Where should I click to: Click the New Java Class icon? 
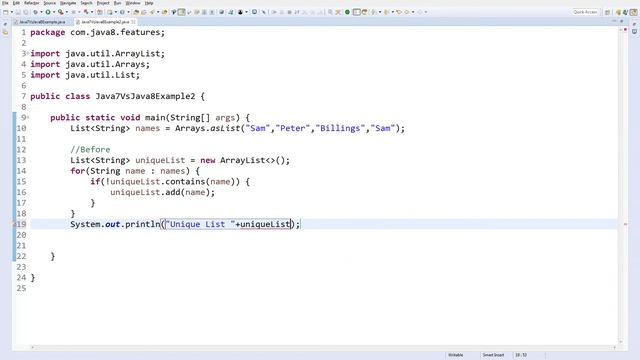(x=122, y=12)
